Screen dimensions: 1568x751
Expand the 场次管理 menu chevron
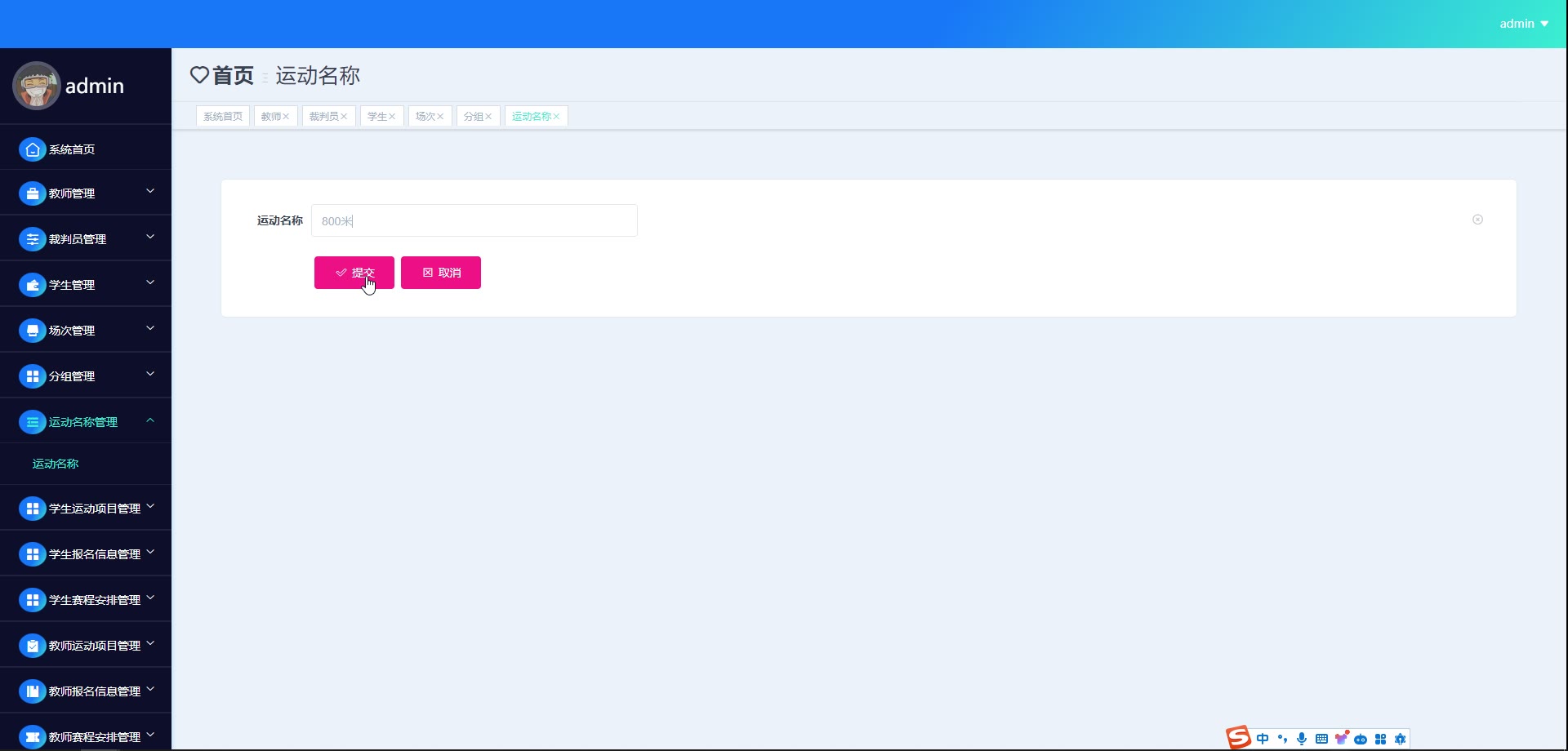150,328
